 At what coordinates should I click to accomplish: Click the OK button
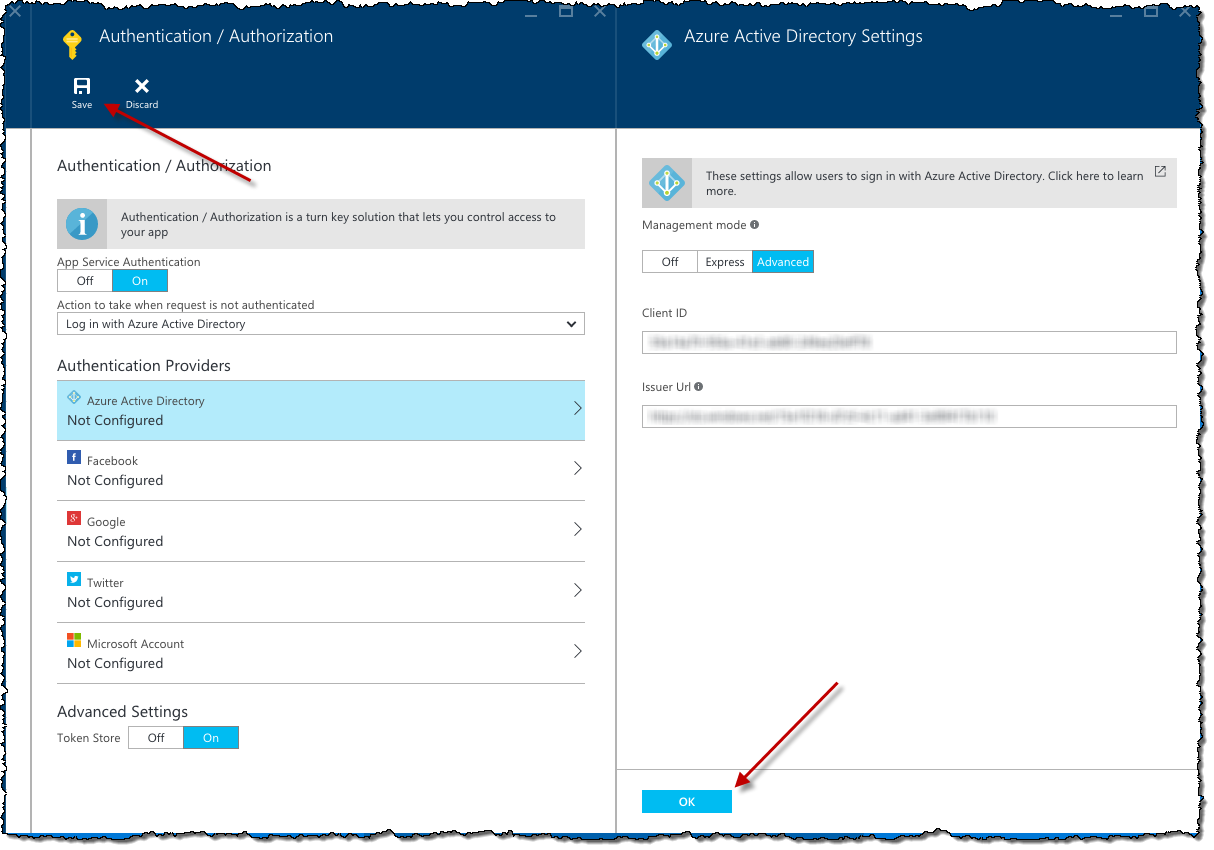687,802
